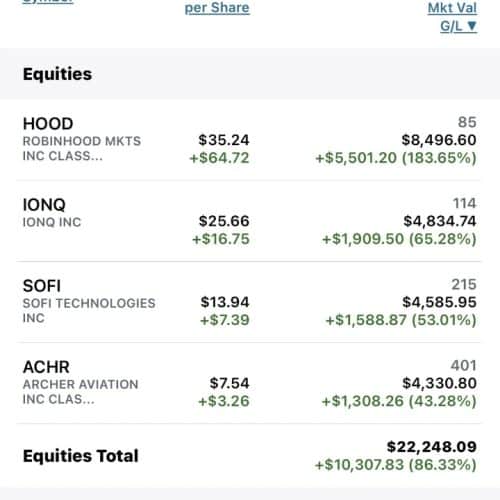Open the ACHR position row
Screen dimensions: 500x500
[250, 383]
